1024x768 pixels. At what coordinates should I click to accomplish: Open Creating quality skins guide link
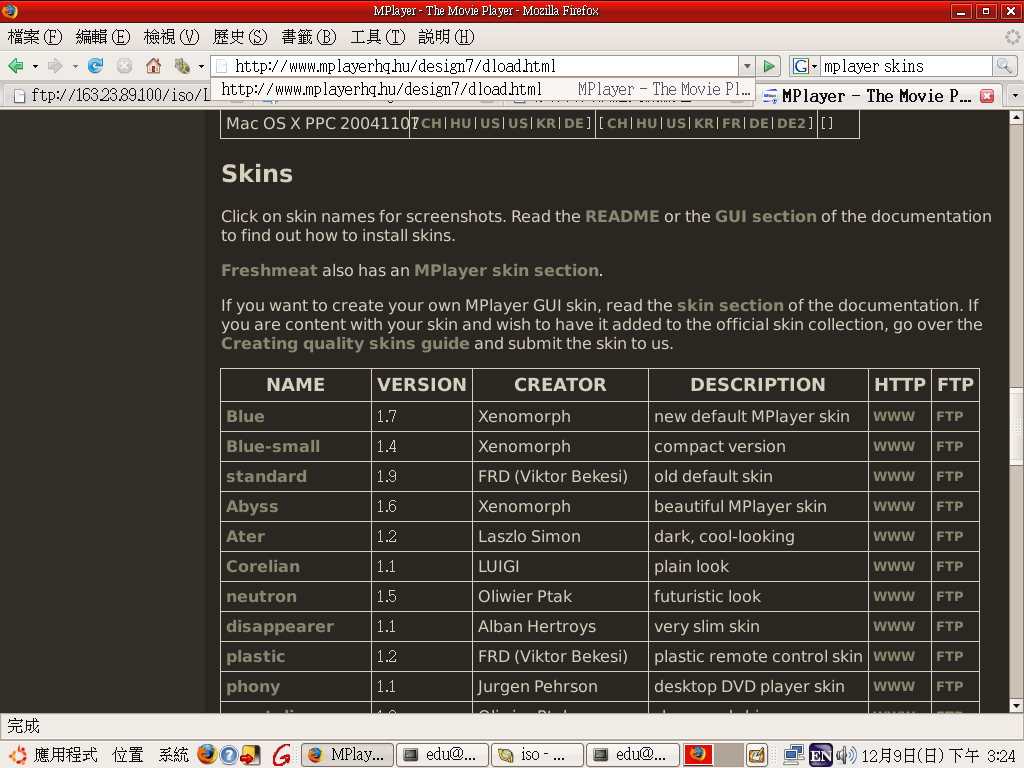click(345, 344)
